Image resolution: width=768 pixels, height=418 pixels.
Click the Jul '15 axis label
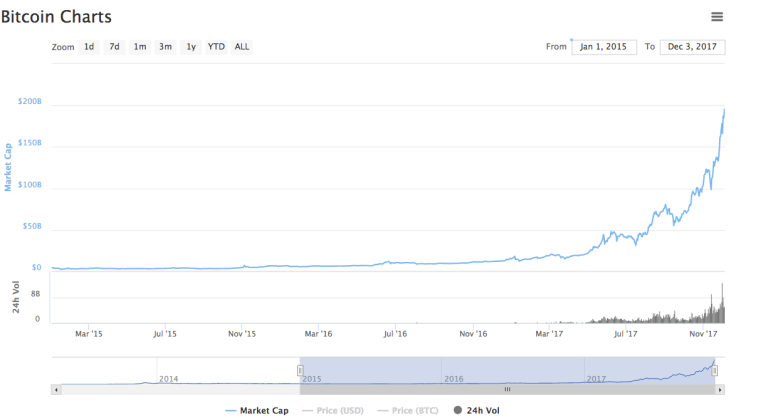click(x=165, y=334)
